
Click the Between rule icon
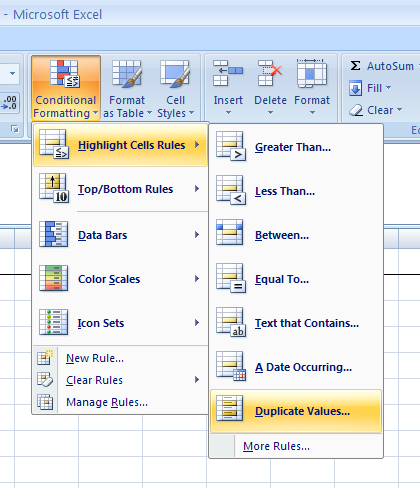[230, 232]
